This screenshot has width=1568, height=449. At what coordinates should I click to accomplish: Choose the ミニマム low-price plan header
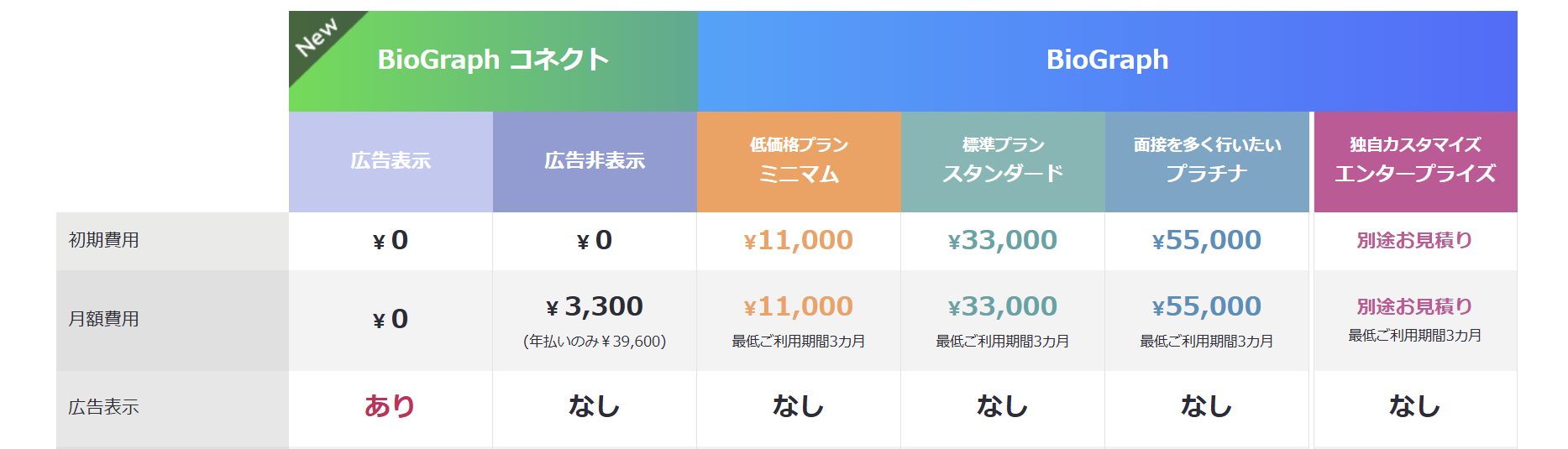[x=799, y=161]
